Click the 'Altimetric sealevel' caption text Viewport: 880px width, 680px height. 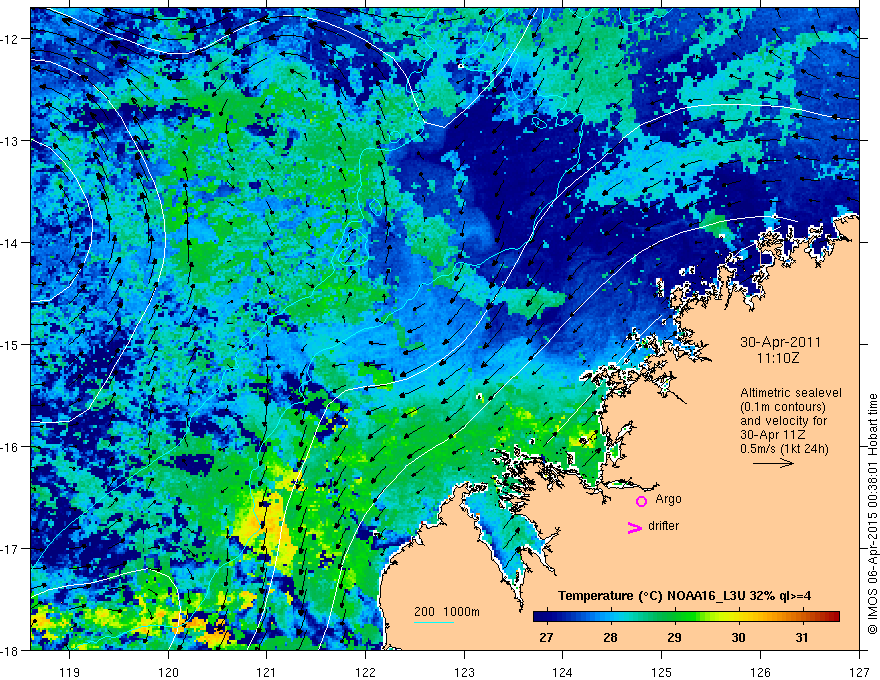click(791, 393)
